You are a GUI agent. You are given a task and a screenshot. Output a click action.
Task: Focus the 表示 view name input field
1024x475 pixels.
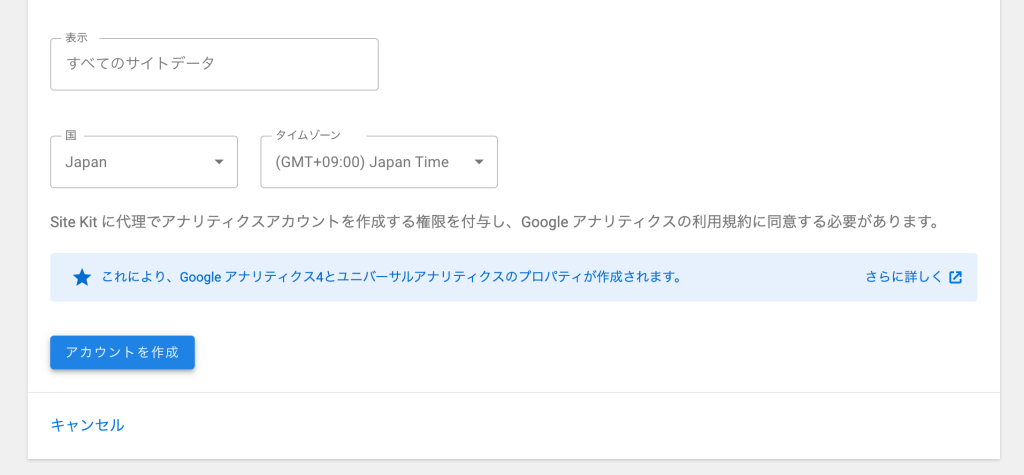pyautogui.click(x=214, y=64)
